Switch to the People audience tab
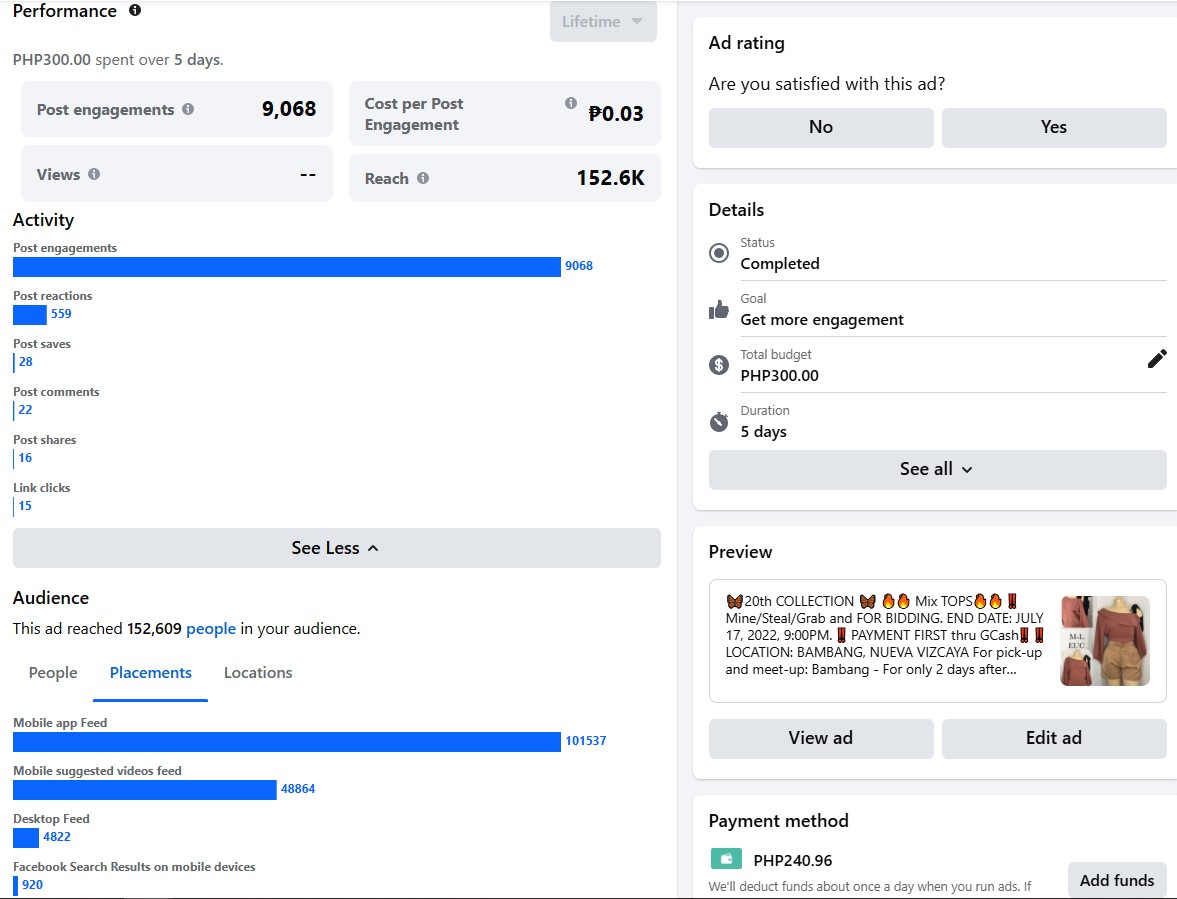The height and width of the screenshot is (899, 1177). coord(53,673)
